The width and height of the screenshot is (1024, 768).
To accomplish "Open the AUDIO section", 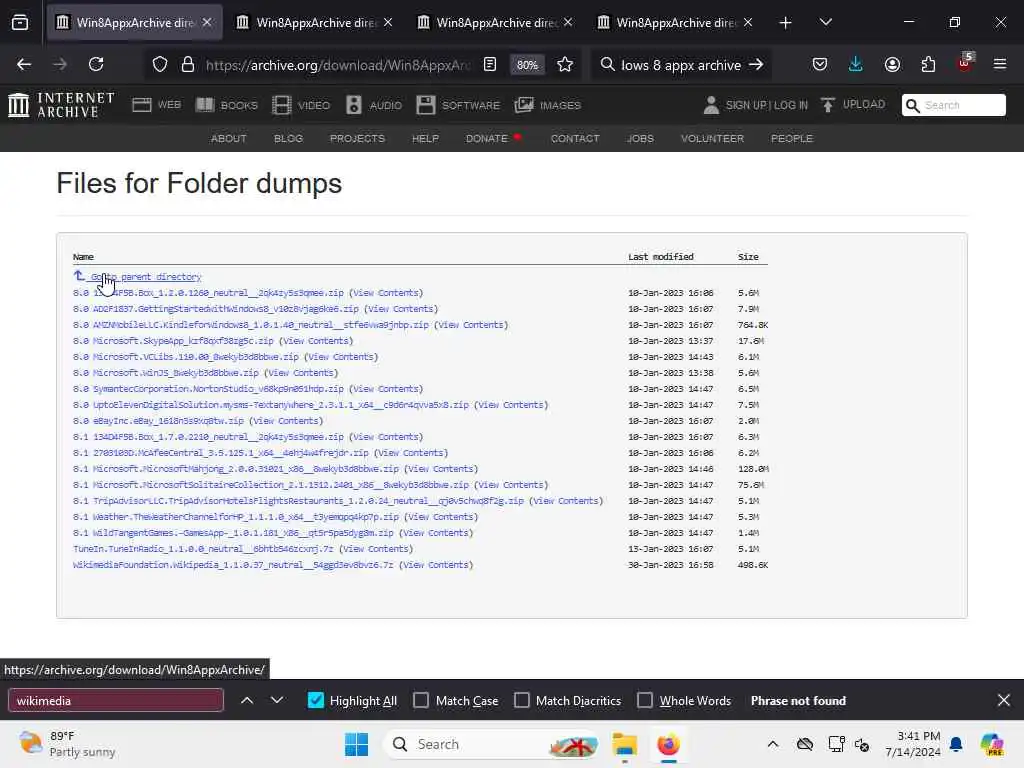I will coord(374,105).
